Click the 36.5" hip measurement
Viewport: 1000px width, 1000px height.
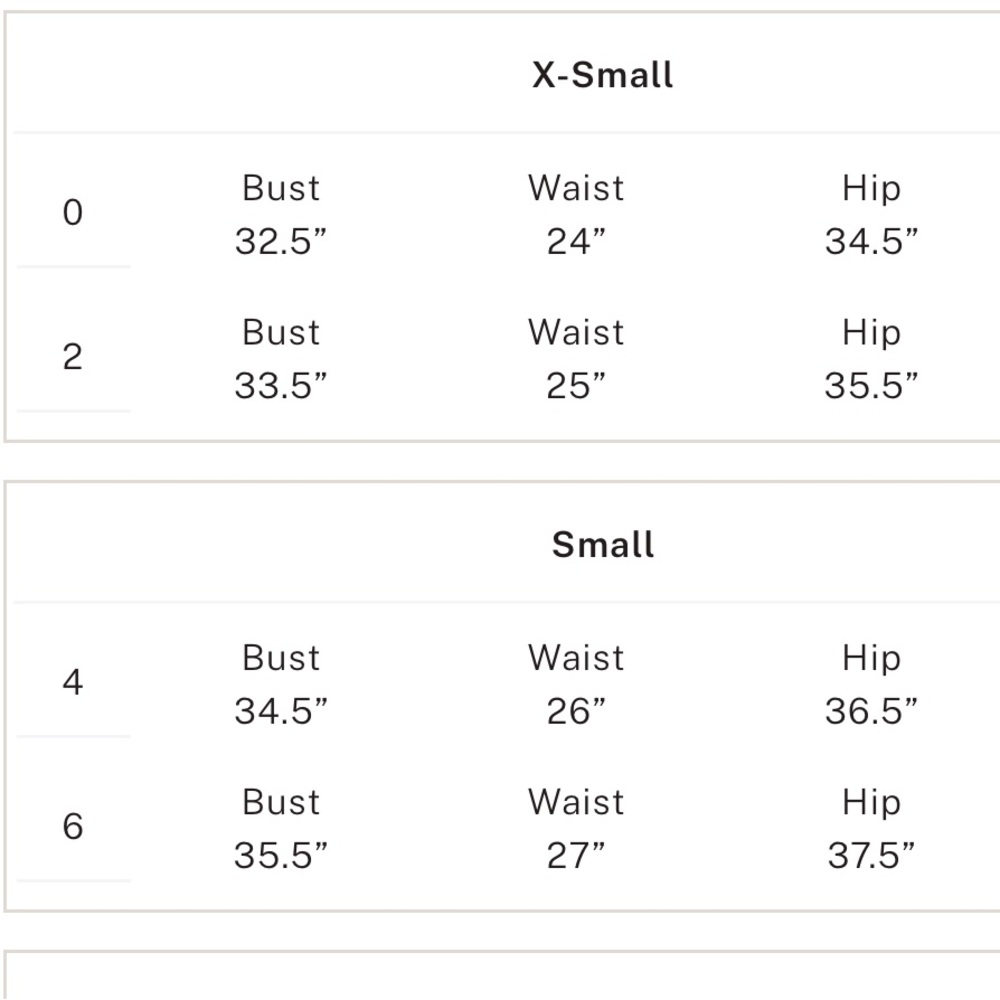point(871,711)
